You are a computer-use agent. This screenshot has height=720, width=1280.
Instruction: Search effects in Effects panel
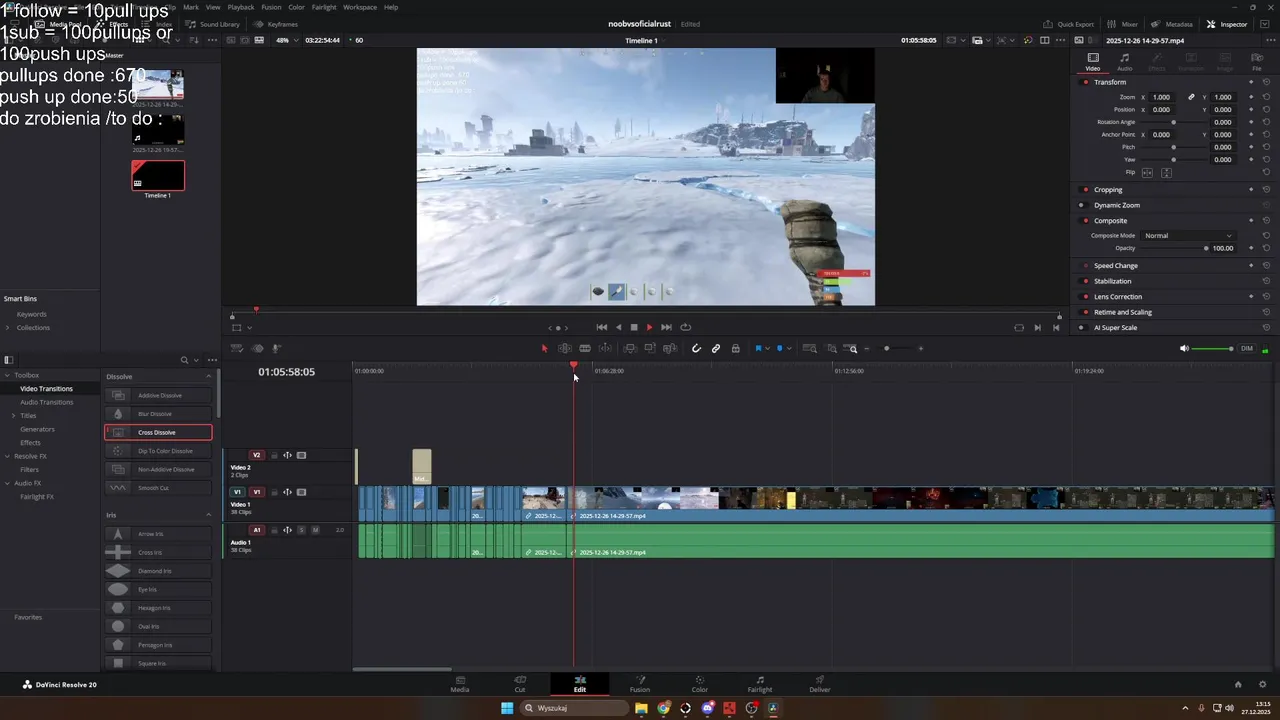click(x=184, y=360)
